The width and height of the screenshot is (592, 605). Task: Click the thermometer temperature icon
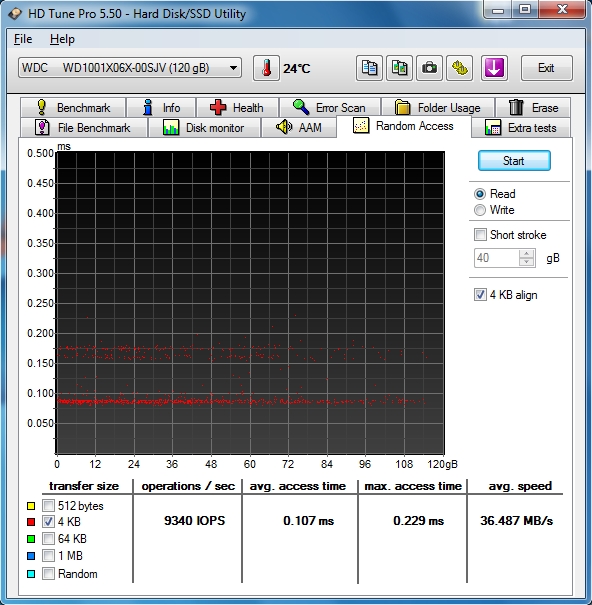click(x=266, y=68)
